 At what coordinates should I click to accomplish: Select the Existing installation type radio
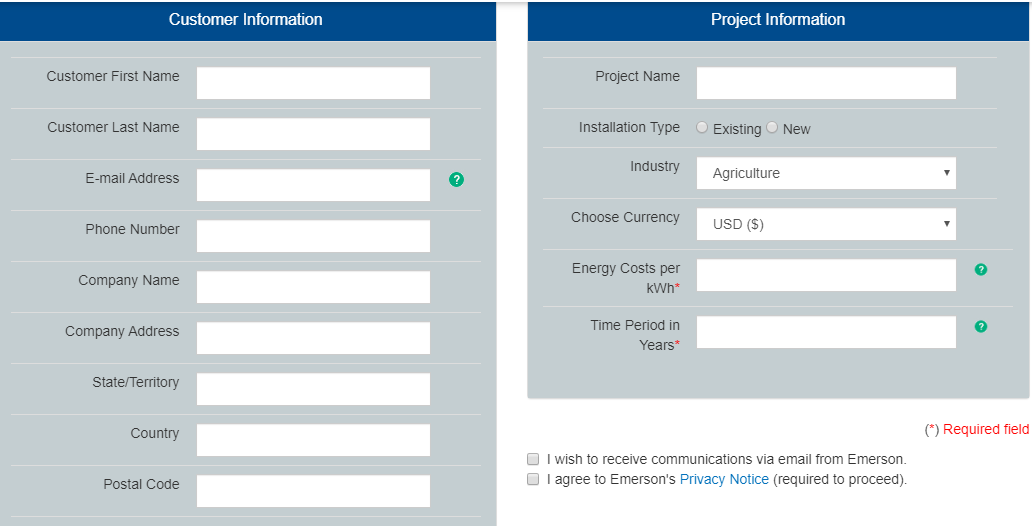coord(702,128)
